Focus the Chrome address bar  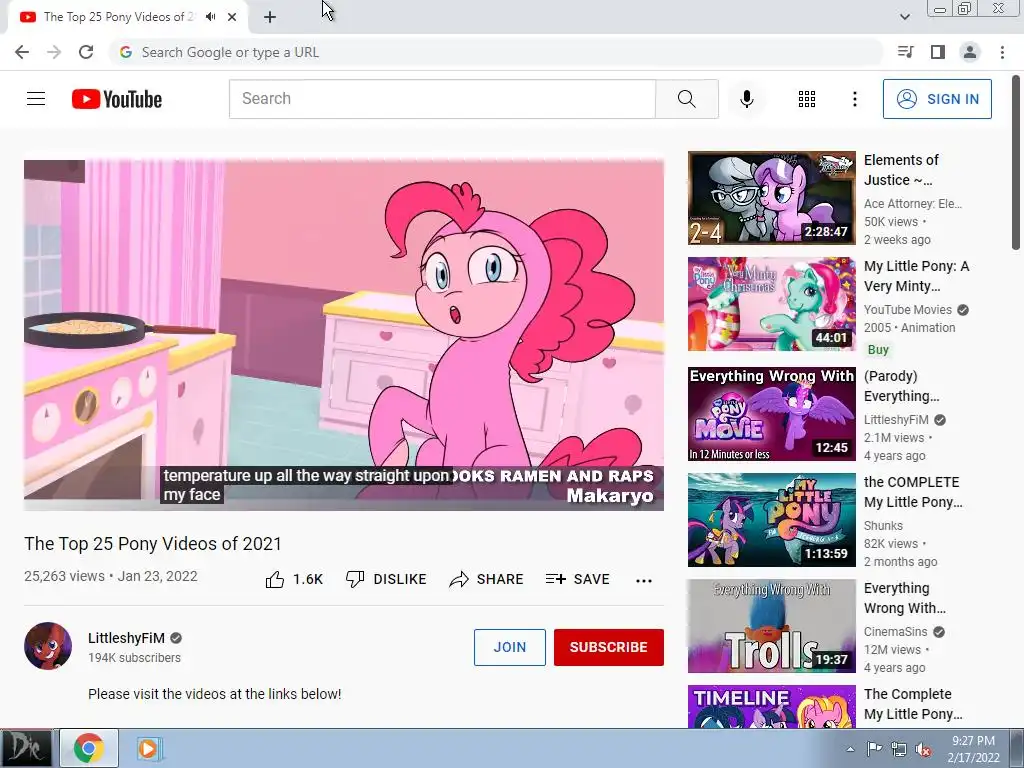[496, 52]
